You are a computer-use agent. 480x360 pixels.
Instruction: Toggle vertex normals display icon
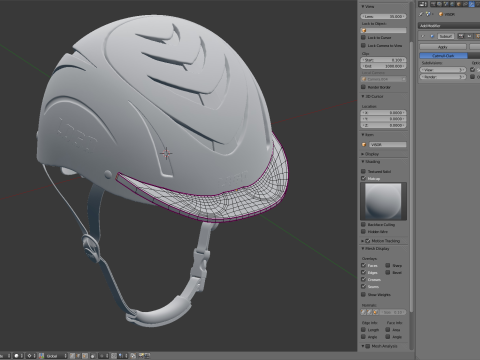pyautogui.click(x=364, y=312)
